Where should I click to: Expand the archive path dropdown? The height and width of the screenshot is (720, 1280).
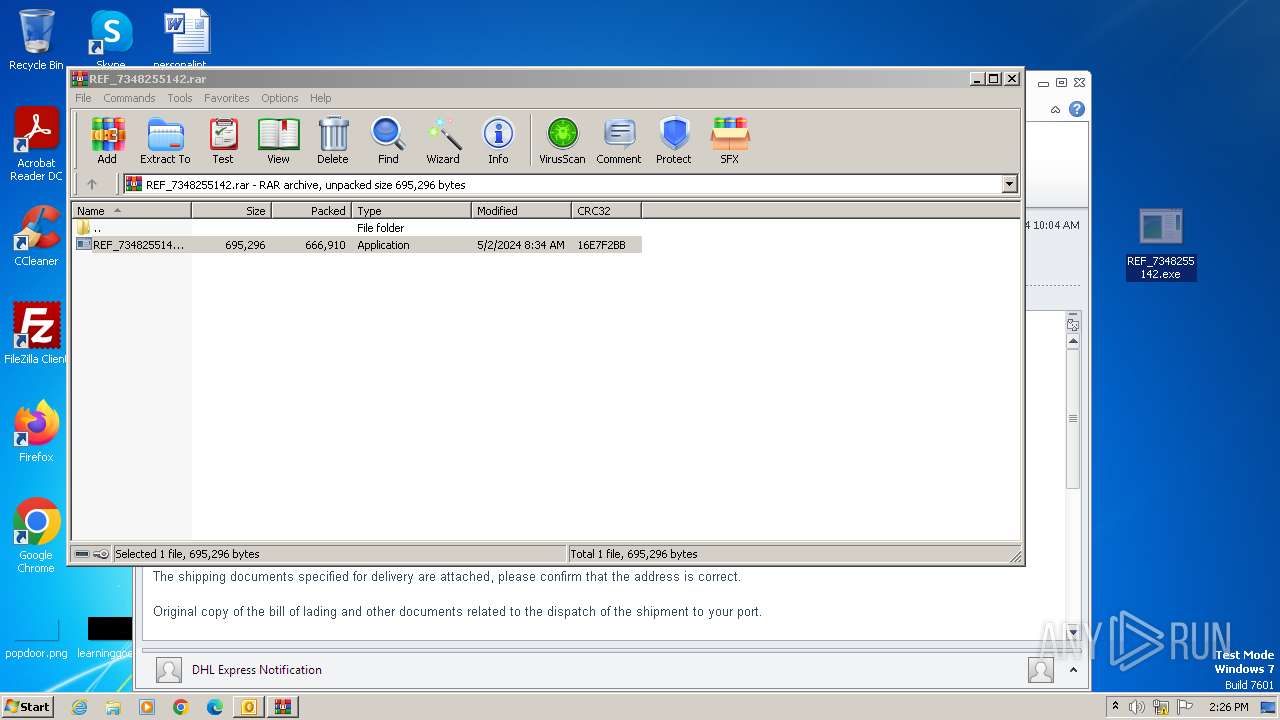point(1009,184)
